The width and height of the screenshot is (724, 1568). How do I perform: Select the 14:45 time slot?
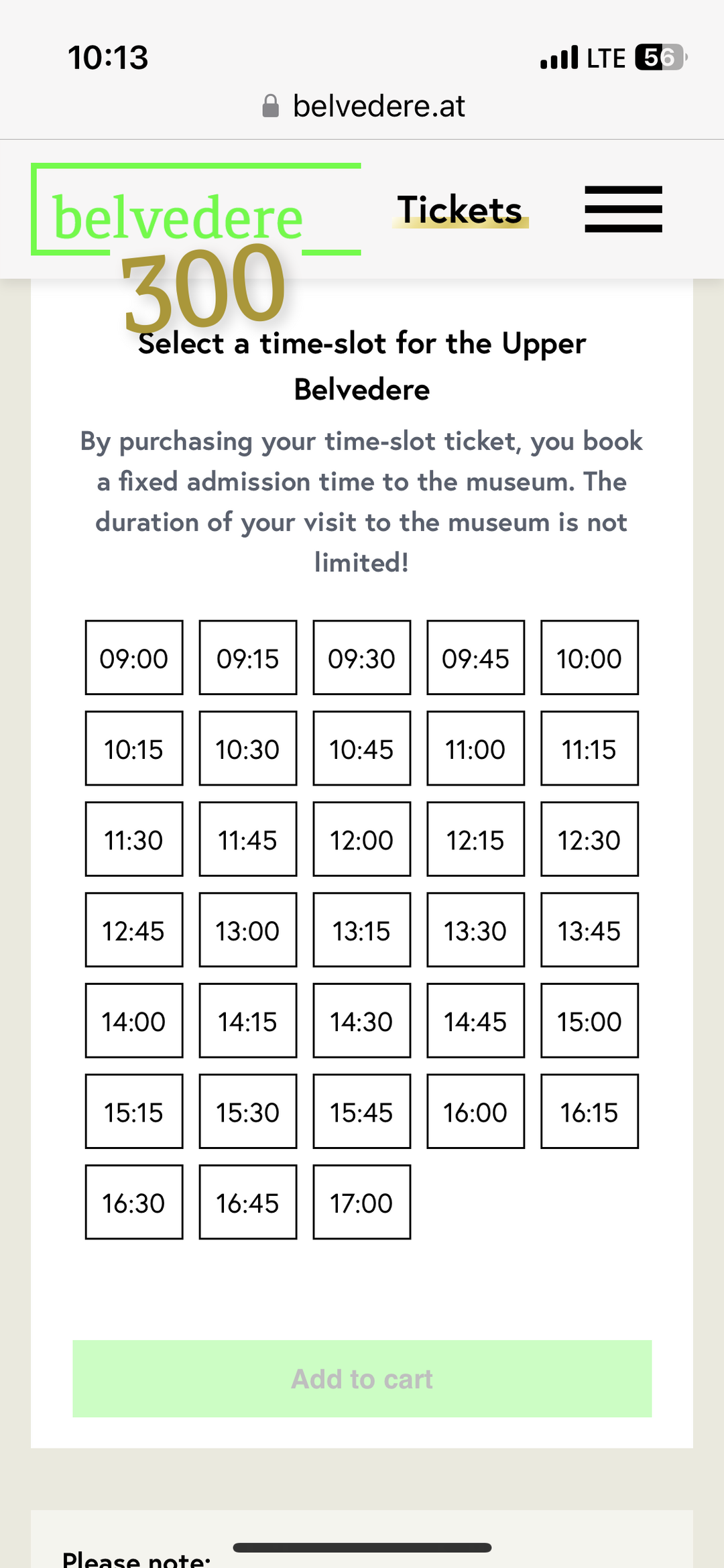pyautogui.click(x=476, y=1021)
